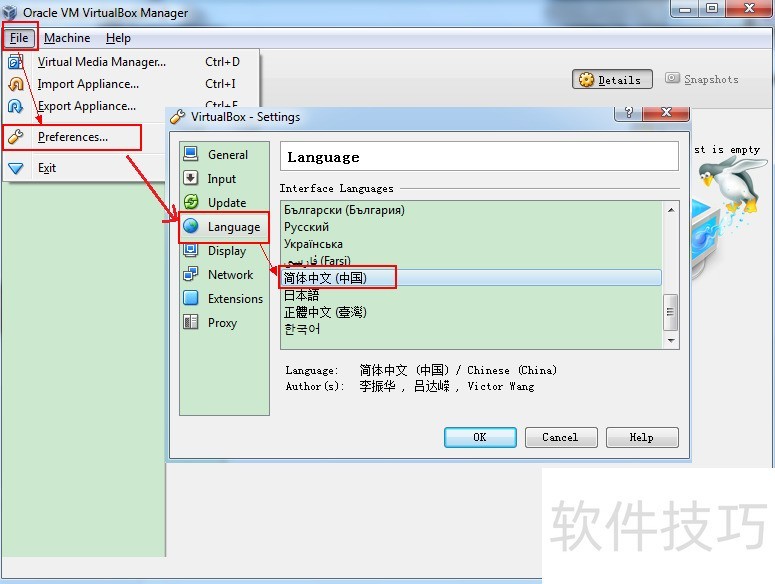Click the Input download-arrow icon

tap(191, 178)
